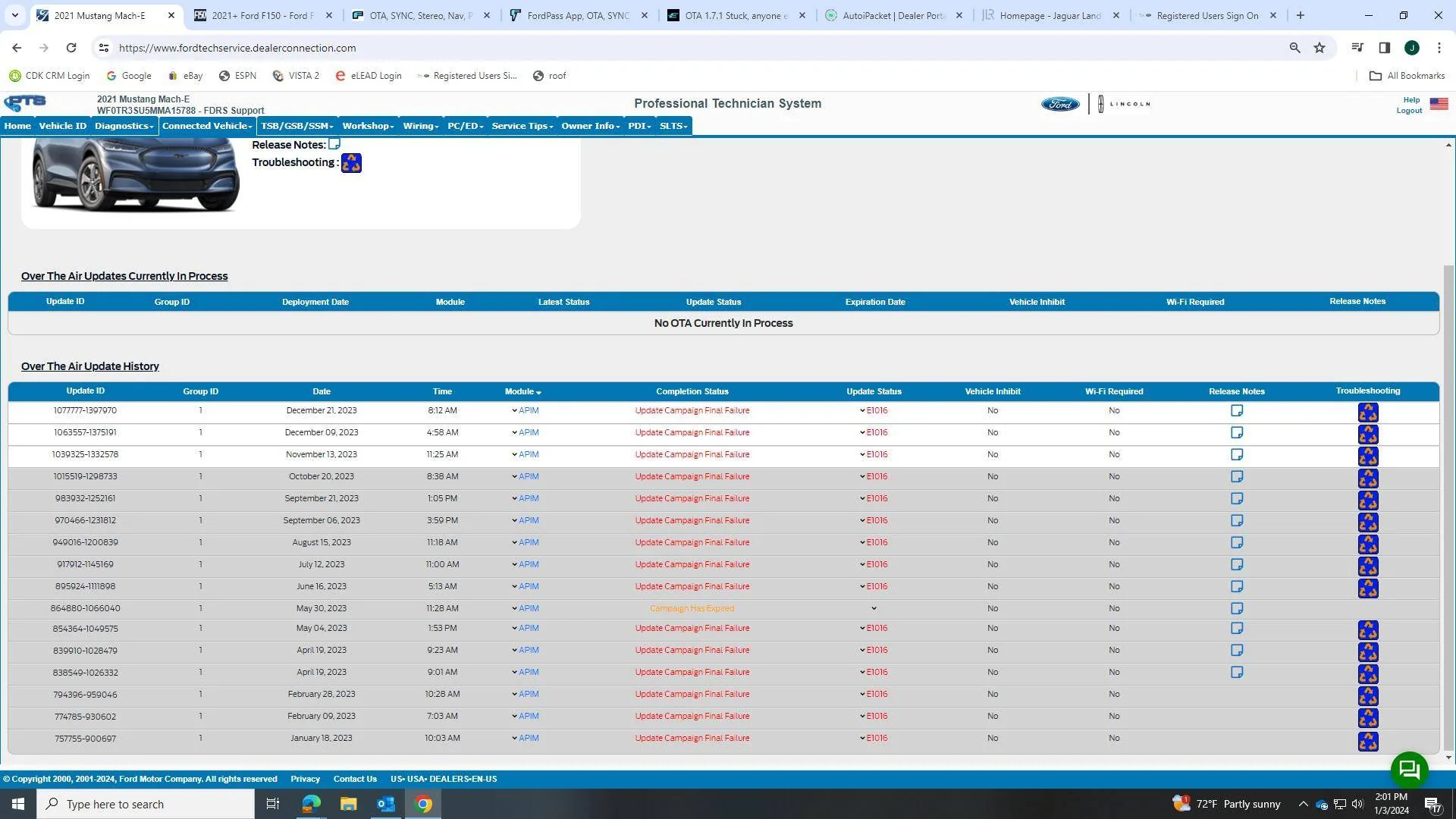Open the Chrome profile avatar
The height and width of the screenshot is (819, 1456).
click(x=1412, y=48)
